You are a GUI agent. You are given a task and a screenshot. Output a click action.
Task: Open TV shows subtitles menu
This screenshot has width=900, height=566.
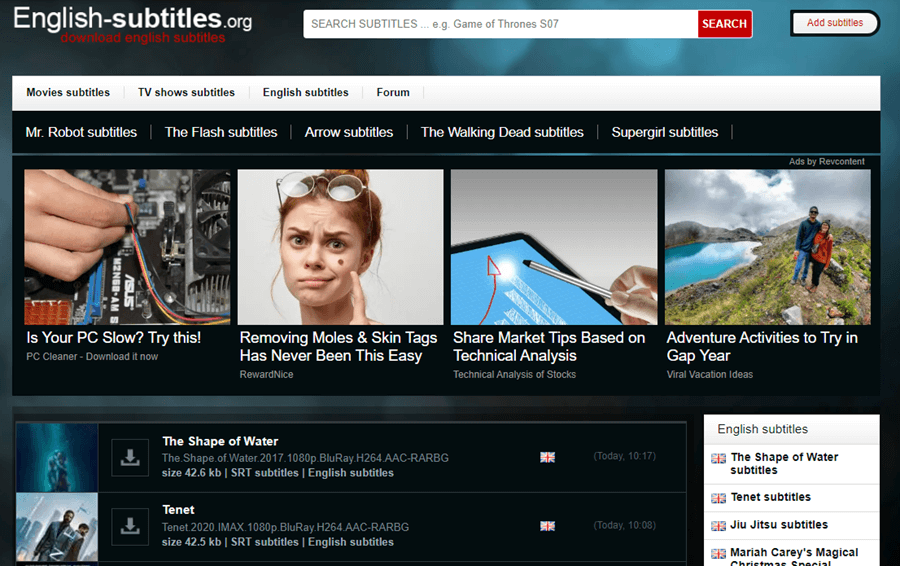(x=186, y=92)
